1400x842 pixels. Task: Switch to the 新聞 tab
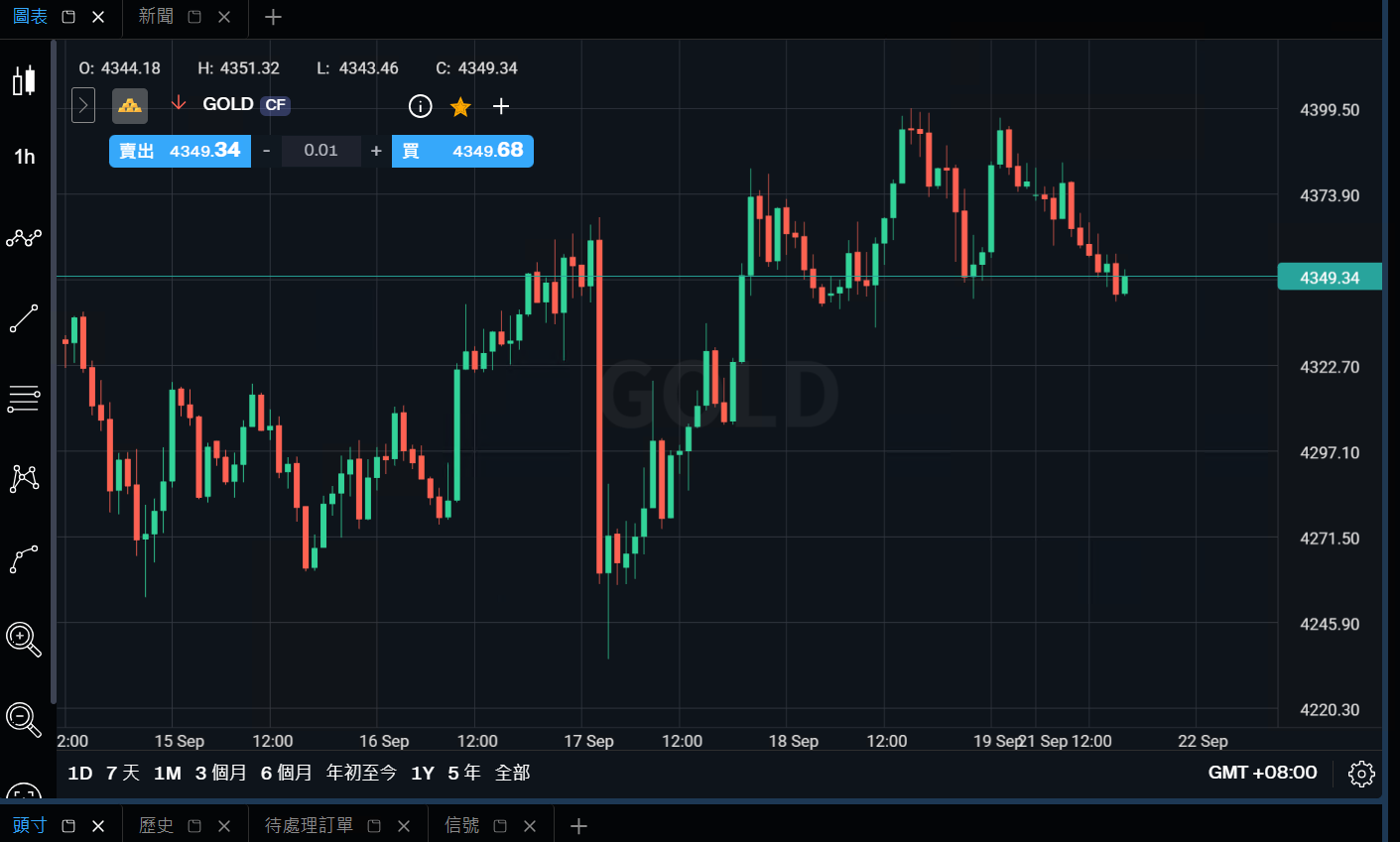point(156,17)
